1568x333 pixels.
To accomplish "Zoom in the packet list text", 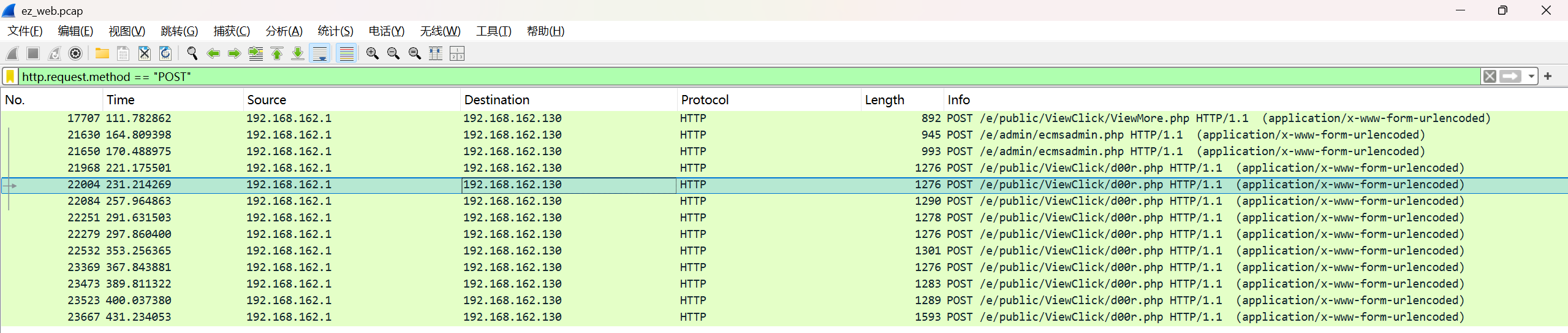I will click(x=372, y=54).
